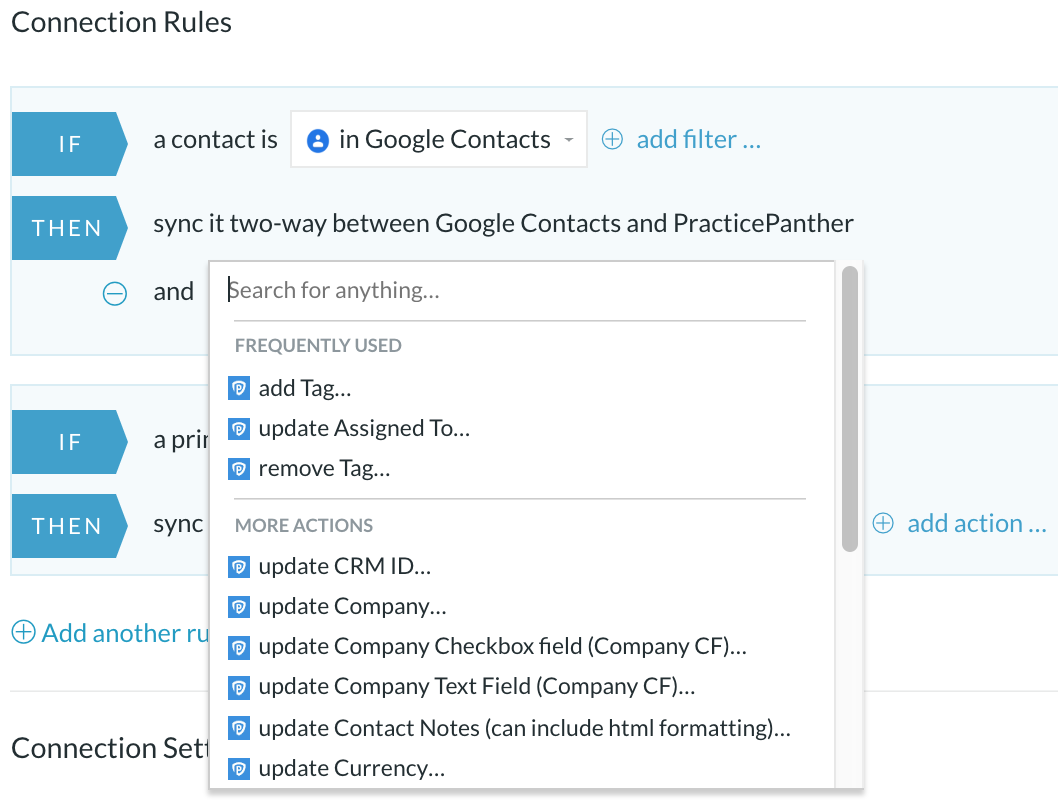Choose 'update CRM ID...' option
The width and height of the screenshot is (1058, 802).
click(x=345, y=567)
